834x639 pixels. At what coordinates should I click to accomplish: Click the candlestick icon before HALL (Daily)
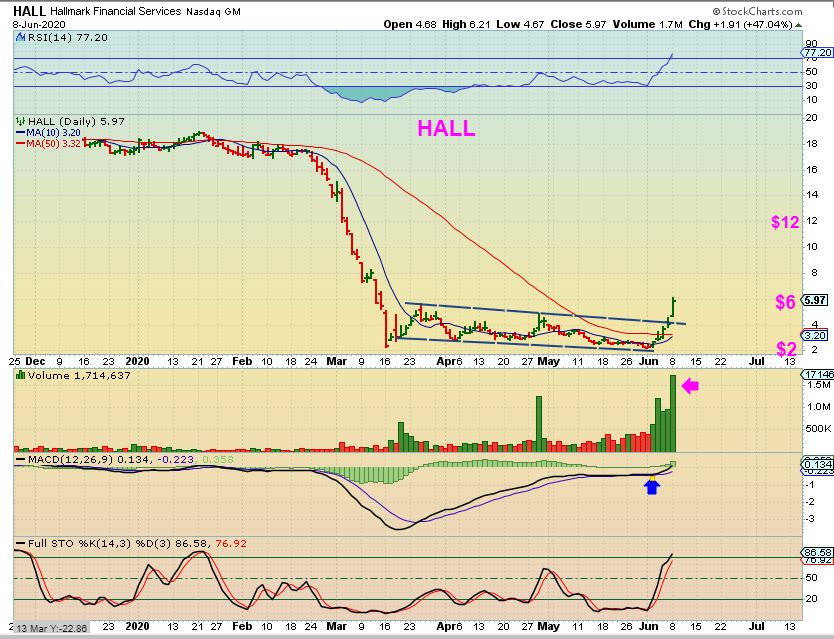tap(21, 121)
